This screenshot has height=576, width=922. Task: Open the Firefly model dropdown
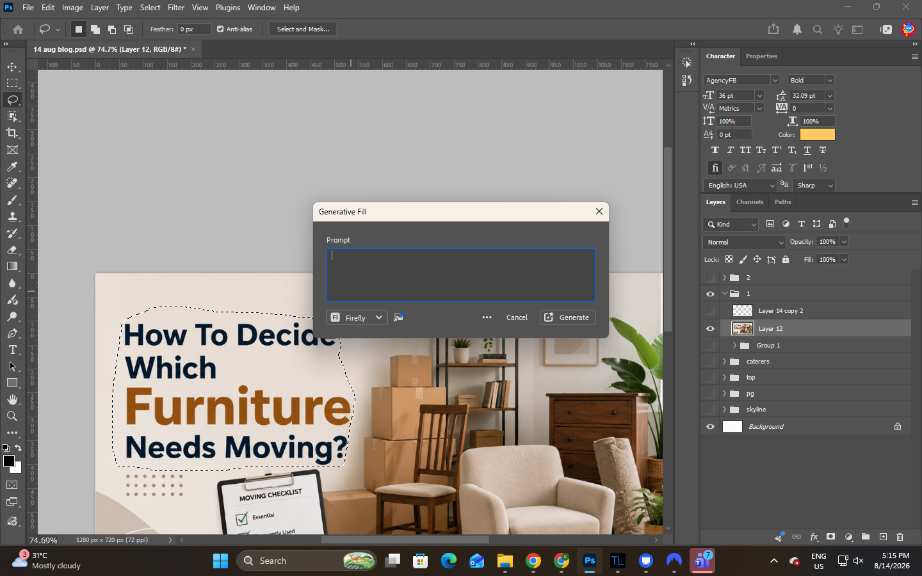click(357, 317)
